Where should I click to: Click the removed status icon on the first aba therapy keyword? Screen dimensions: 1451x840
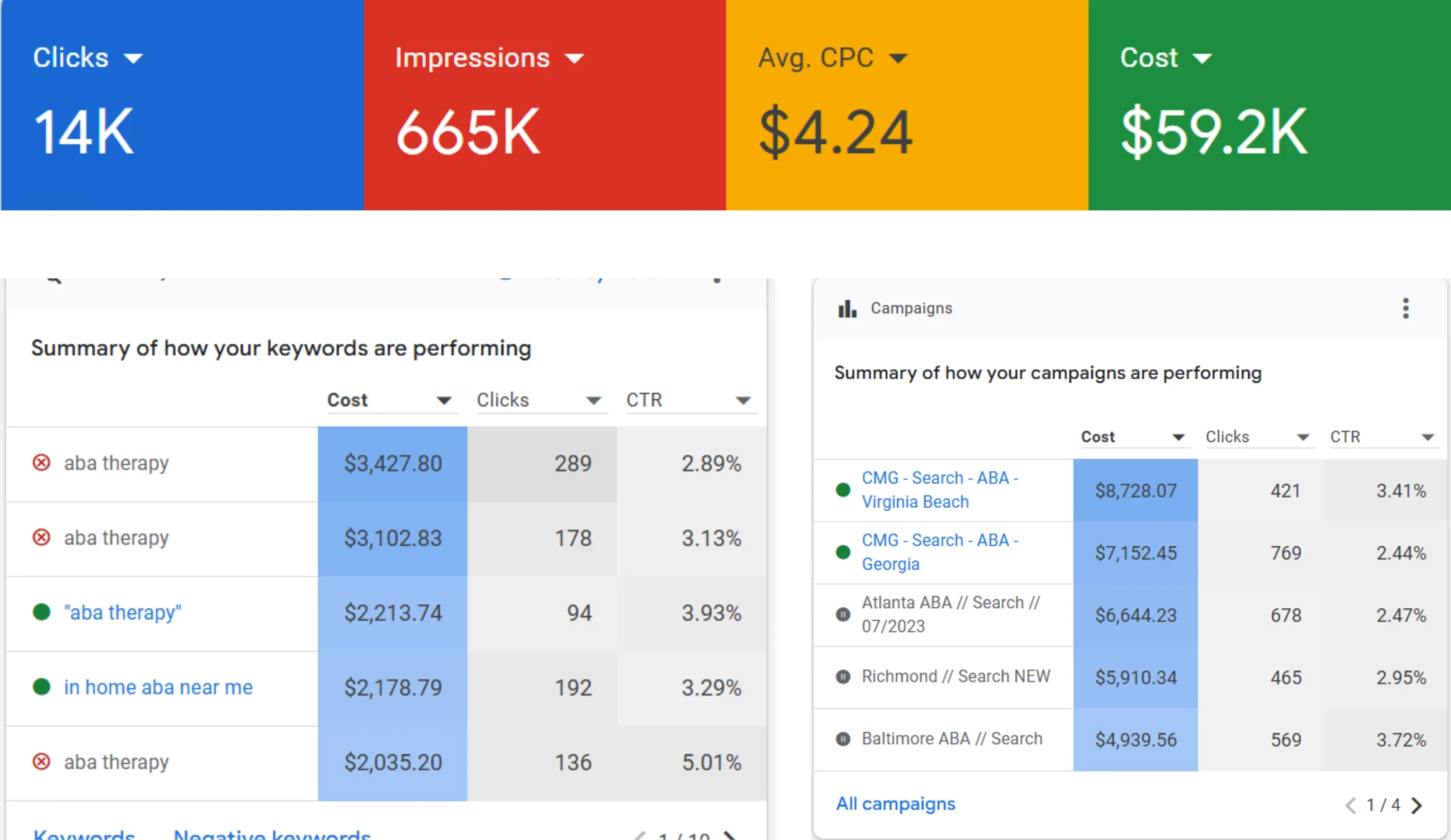pos(41,463)
